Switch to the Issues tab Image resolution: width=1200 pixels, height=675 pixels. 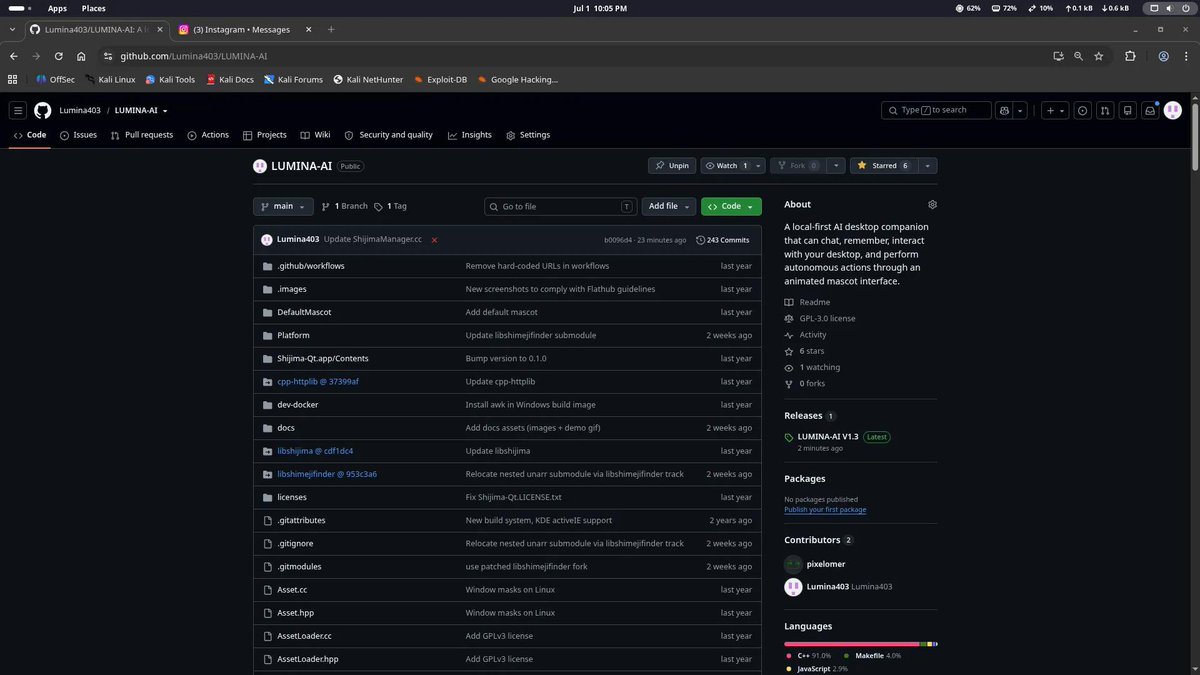[78, 135]
